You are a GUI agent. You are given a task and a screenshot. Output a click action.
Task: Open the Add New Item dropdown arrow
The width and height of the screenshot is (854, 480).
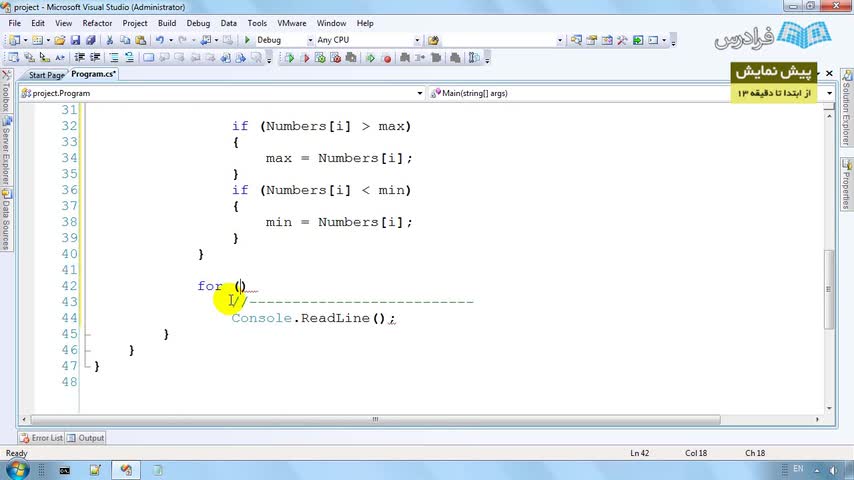[48, 40]
